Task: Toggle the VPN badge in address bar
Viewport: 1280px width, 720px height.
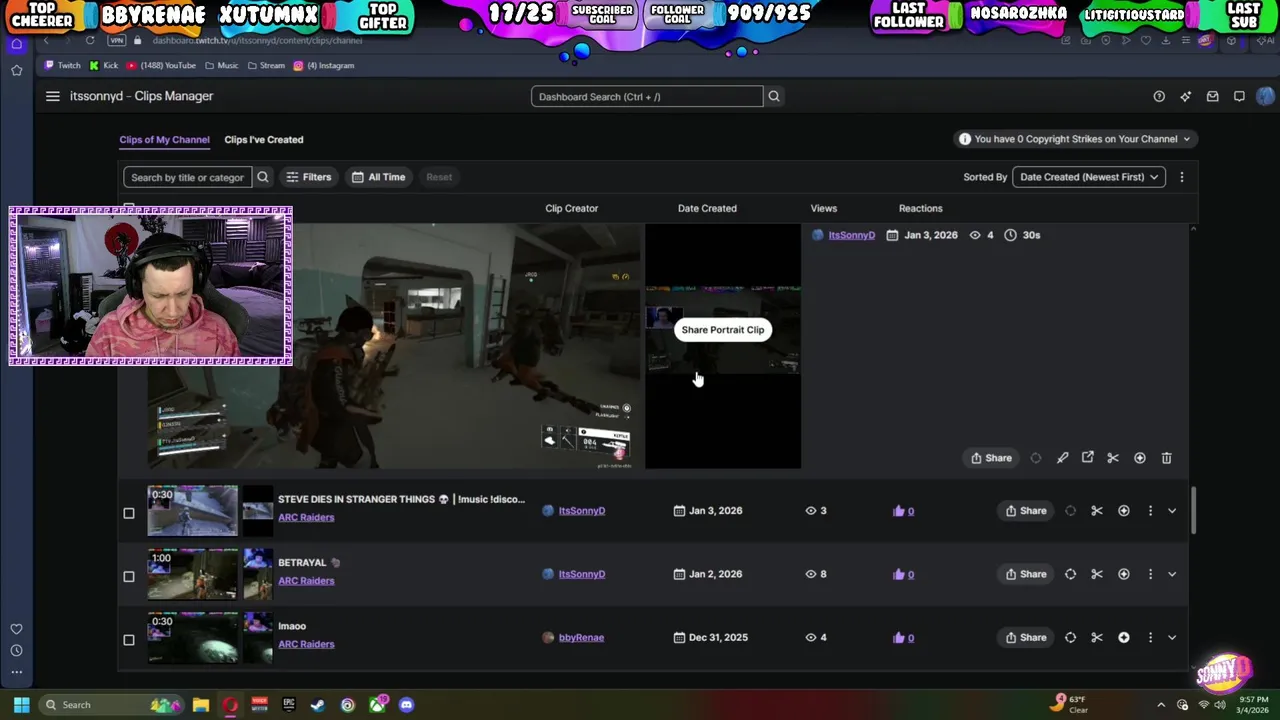Action: [116, 40]
